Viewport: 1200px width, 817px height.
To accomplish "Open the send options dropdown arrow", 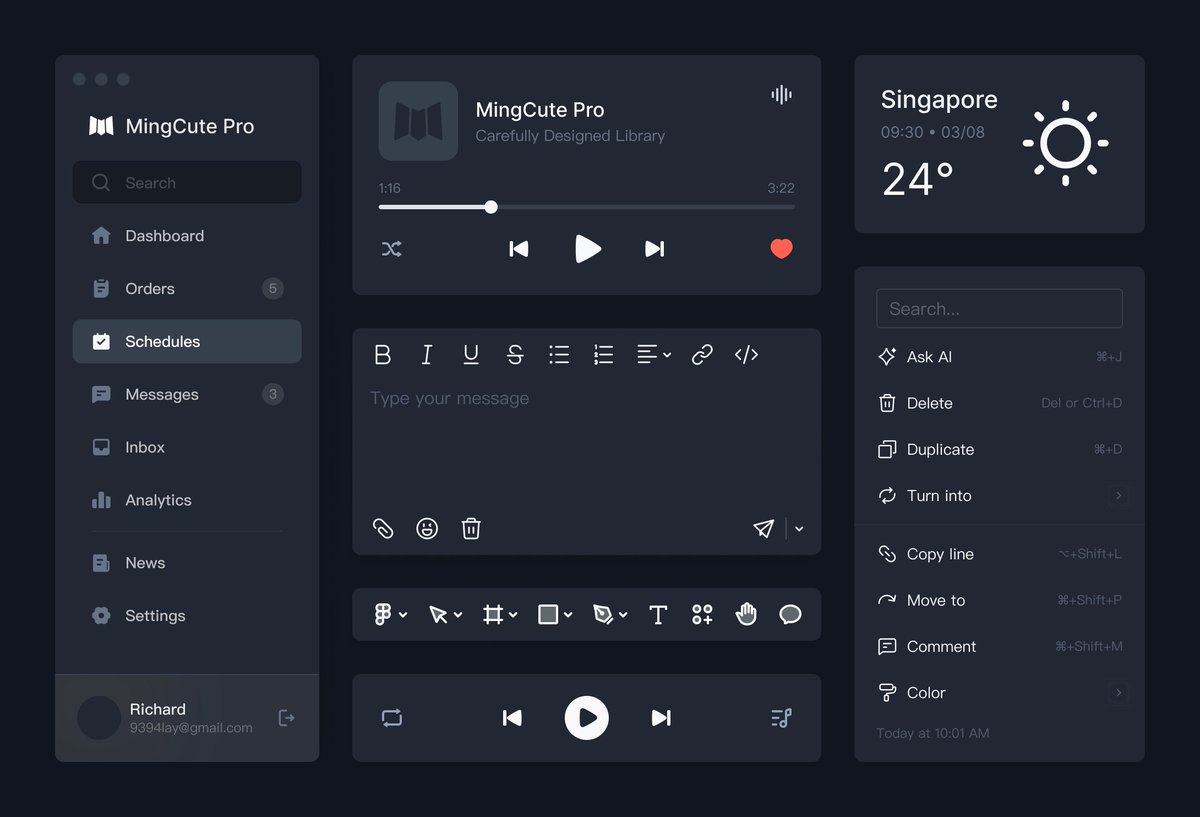I will 799,529.
